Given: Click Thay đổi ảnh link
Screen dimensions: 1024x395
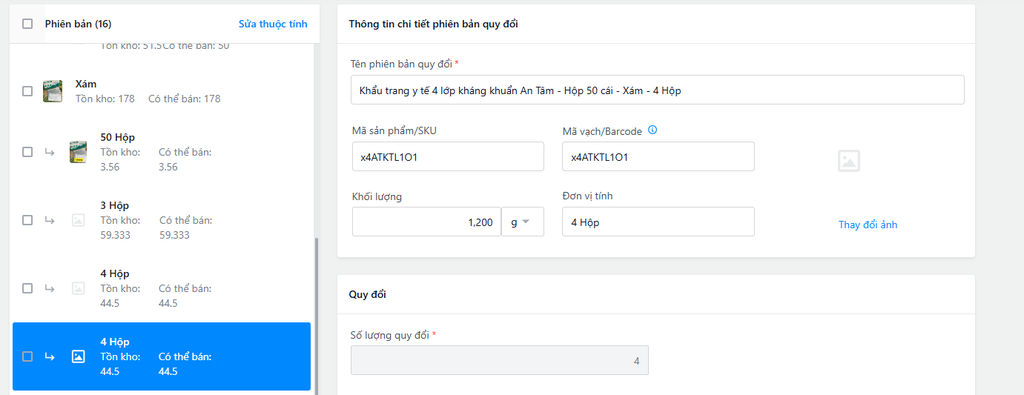Looking at the screenshot, I should [x=868, y=225].
